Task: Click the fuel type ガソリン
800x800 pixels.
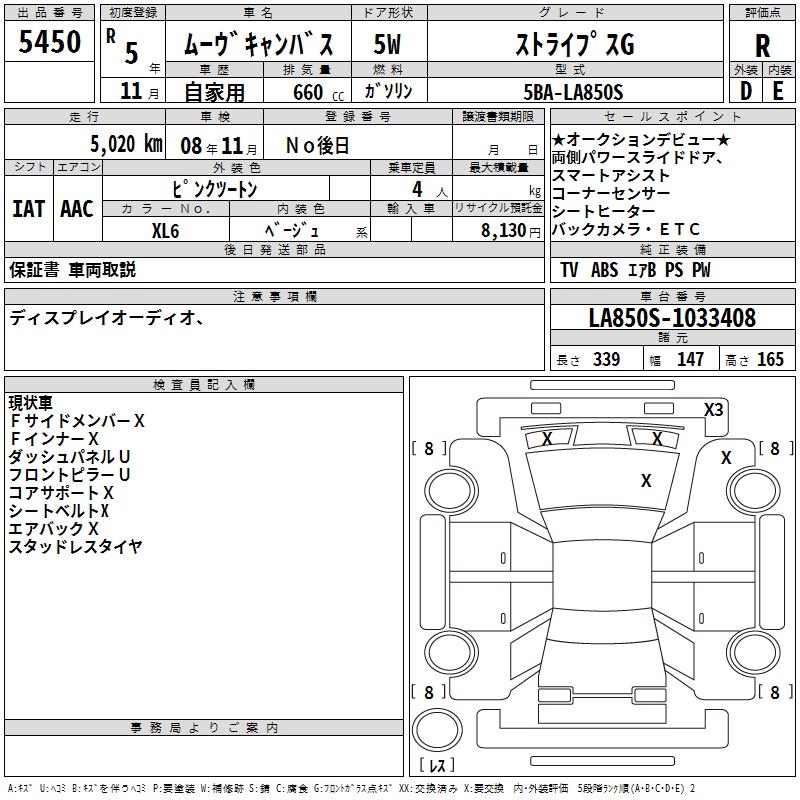Action: pos(388,91)
